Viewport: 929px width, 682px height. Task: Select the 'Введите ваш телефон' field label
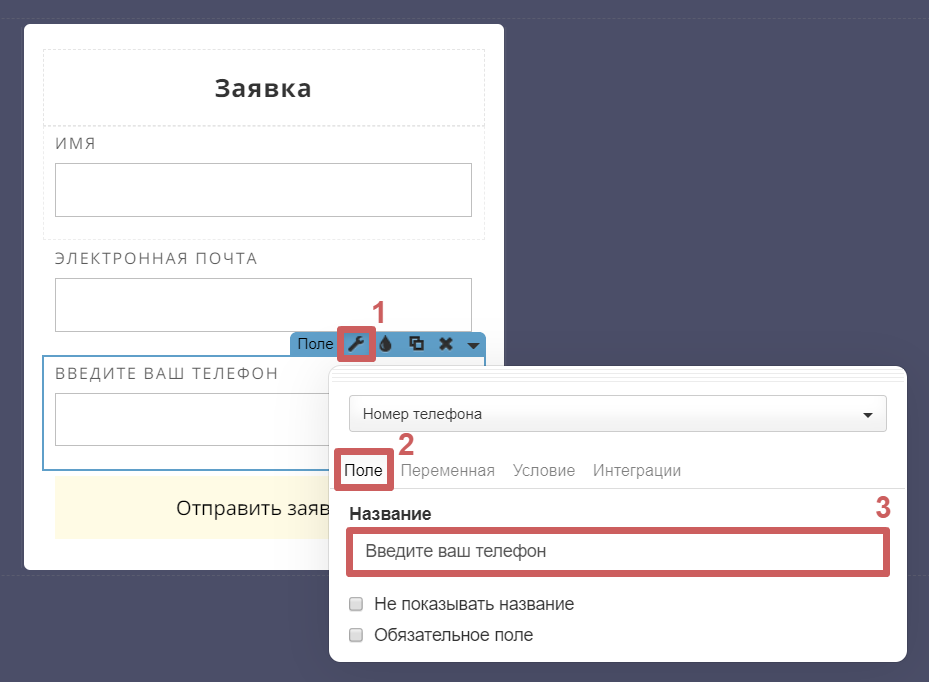click(x=166, y=373)
